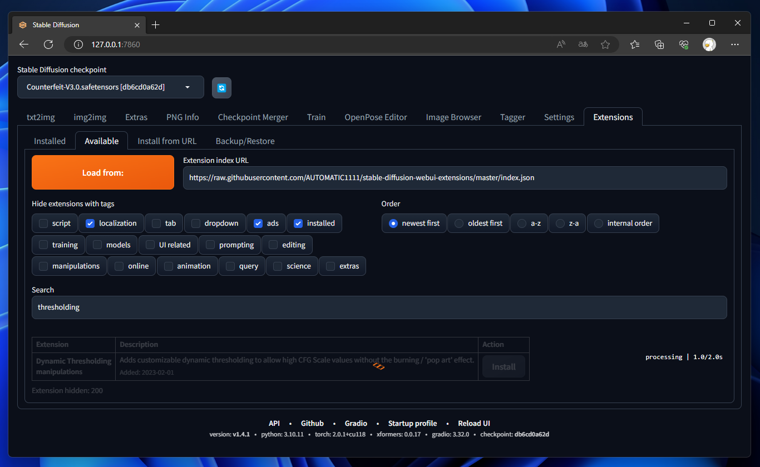
Task: Click the orange Load from button
Action: point(103,172)
